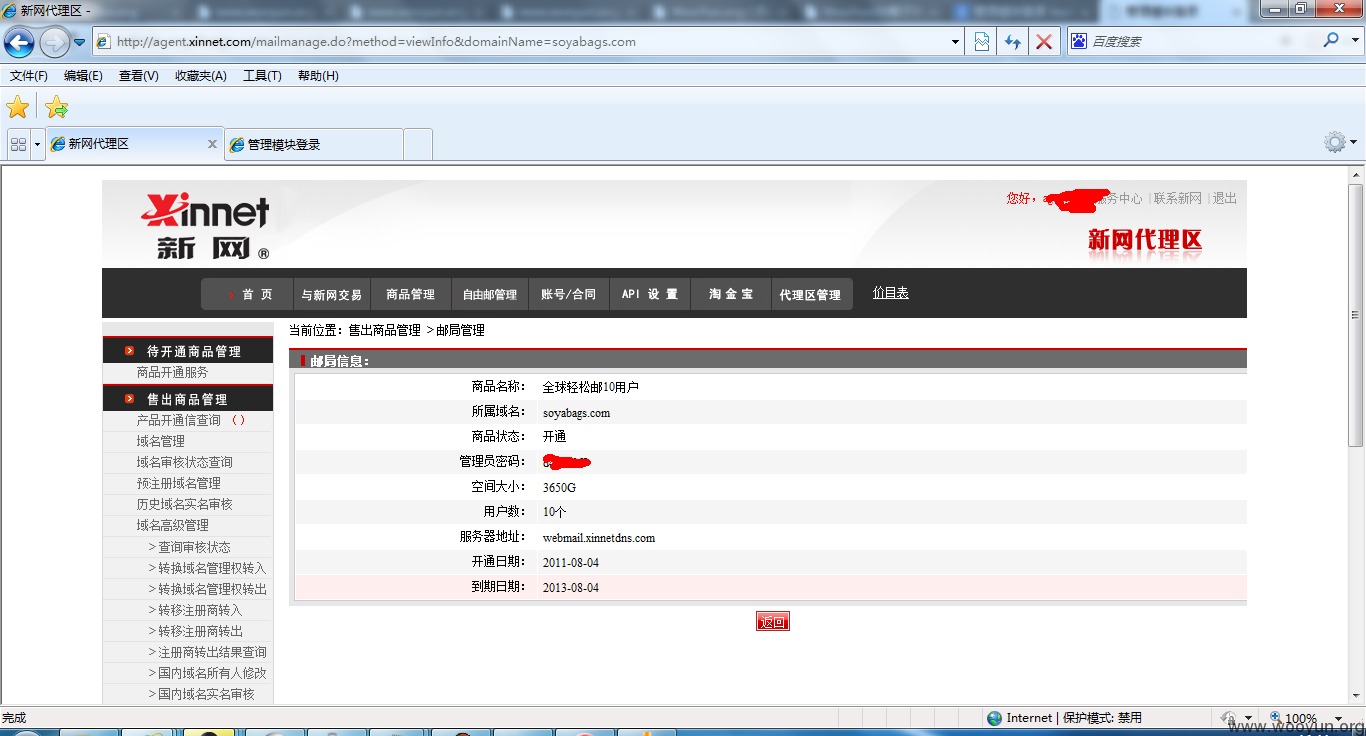
Task: Expand 域名高级管理 in the sidebar
Action: tap(172, 525)
